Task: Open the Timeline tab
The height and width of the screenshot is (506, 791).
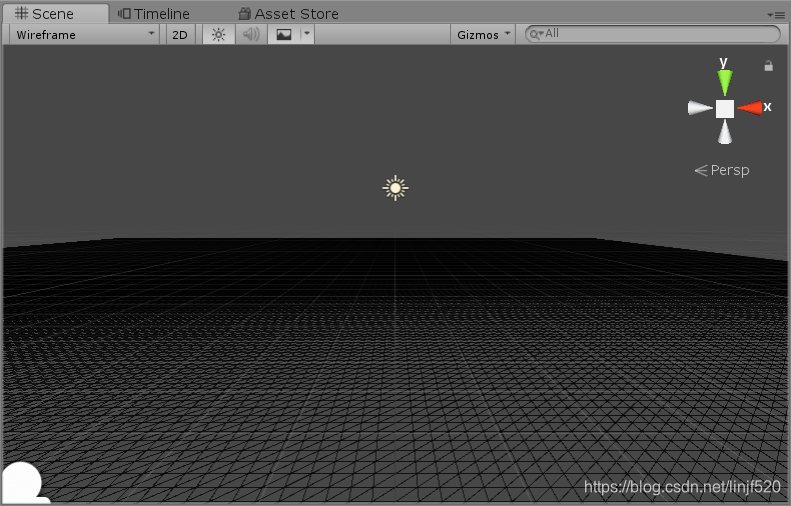Action: (x=153, y=14)
